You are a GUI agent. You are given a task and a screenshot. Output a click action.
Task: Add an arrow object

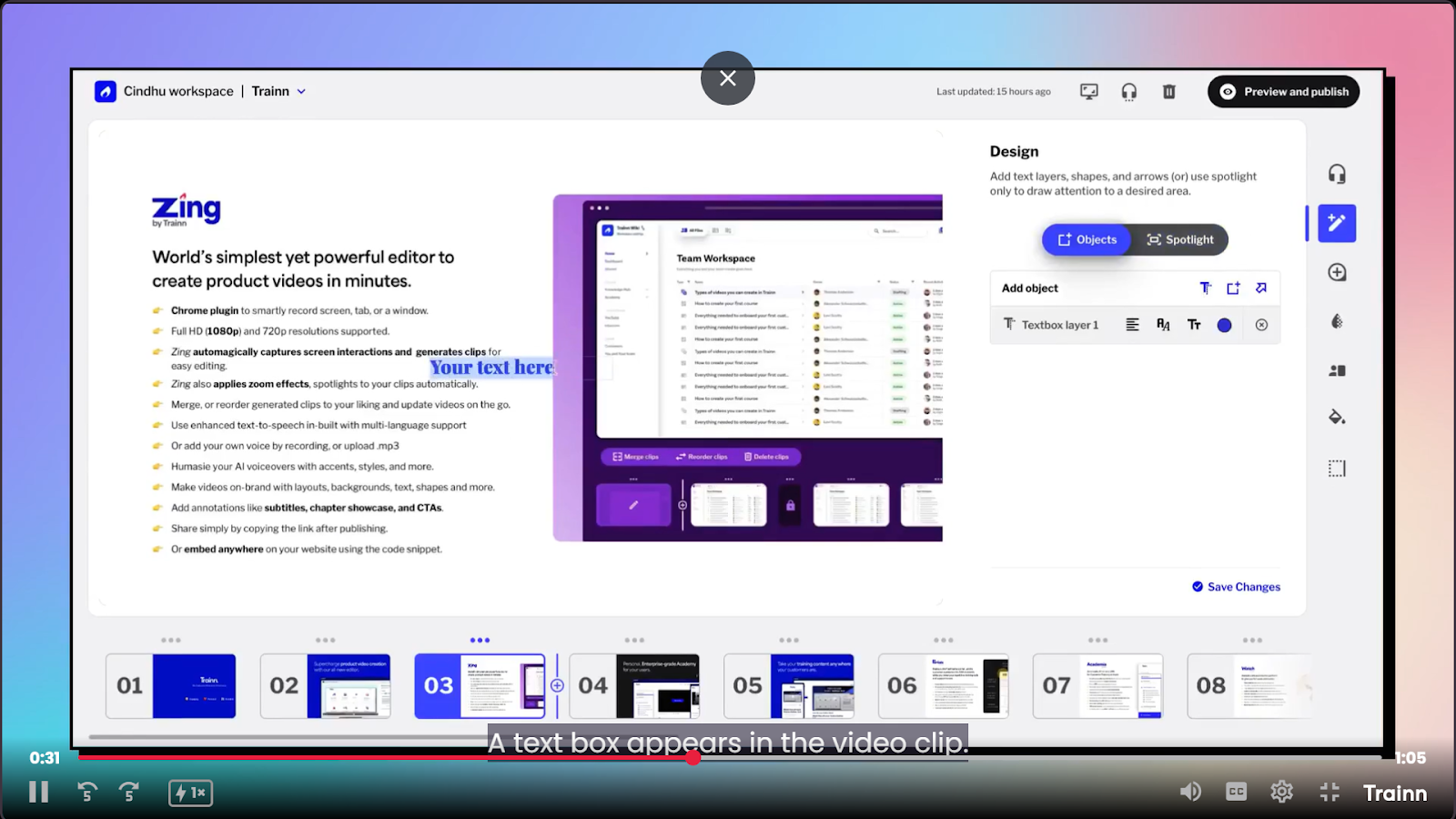pos(1261,288)
